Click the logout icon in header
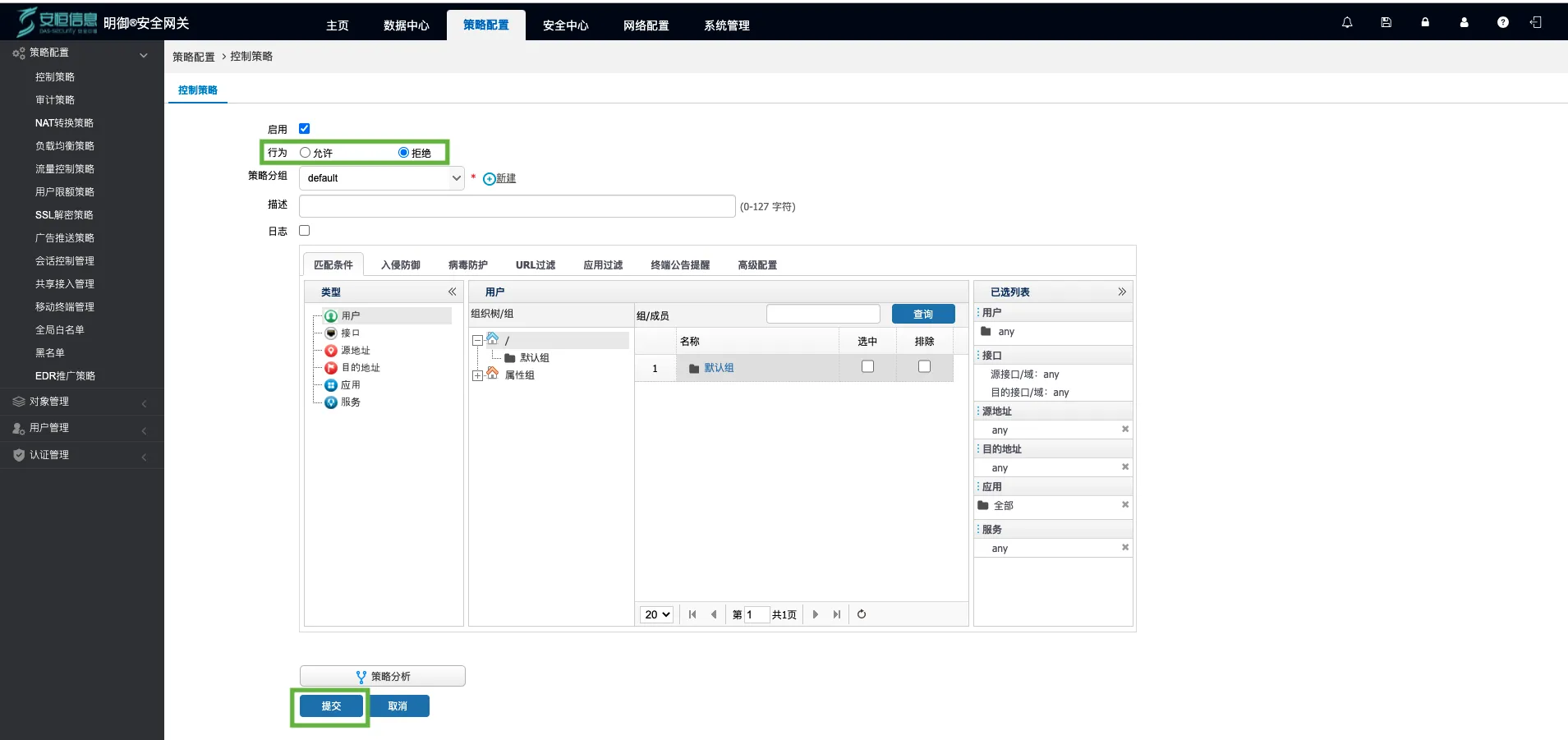 [1535, 23]
